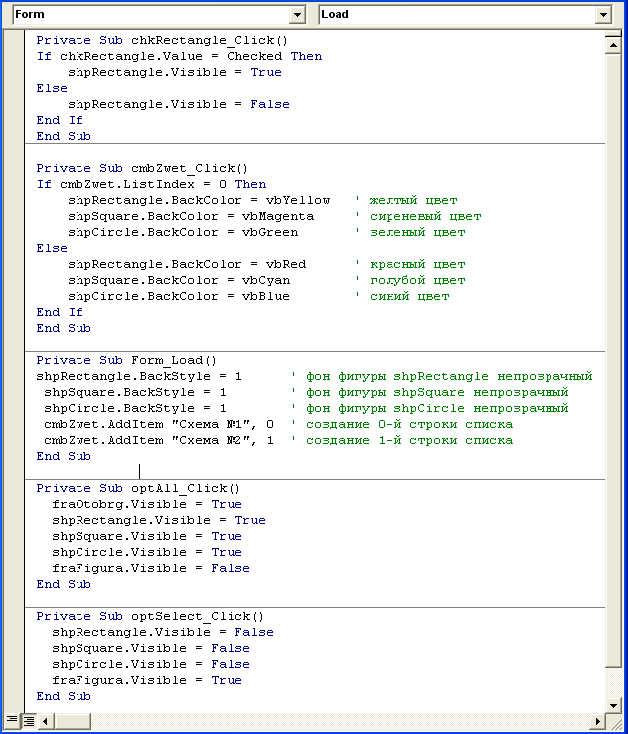Click comment 'сиреневый цвет'
This screenshot has height=734, width=628.
pyautogui.click(x=425, y=216)
